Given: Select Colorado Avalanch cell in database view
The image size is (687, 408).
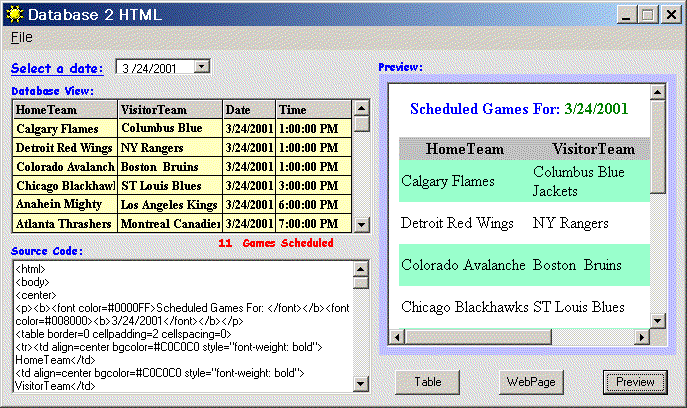Looking at the screenshot, I should coord(65,167).
